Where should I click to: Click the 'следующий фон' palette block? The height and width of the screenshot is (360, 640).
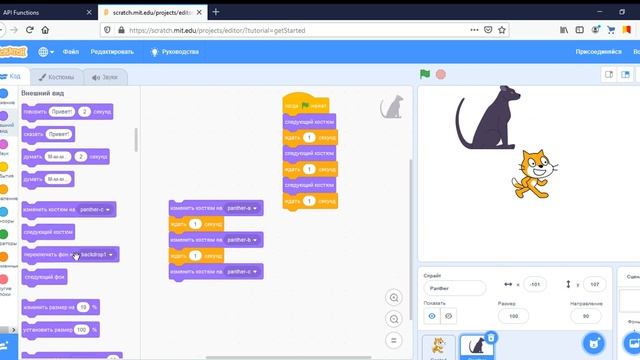coord(44,277)
